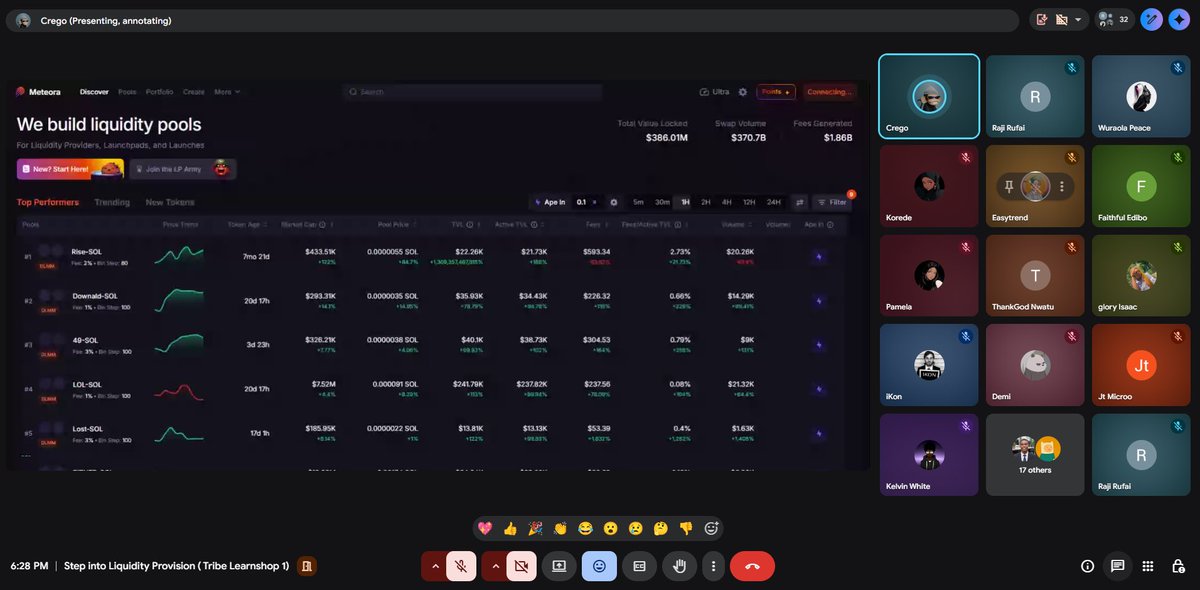Screen dimensions: 1200x590
Task: Open Create tab in Meteora
Action: click(194, 92)
